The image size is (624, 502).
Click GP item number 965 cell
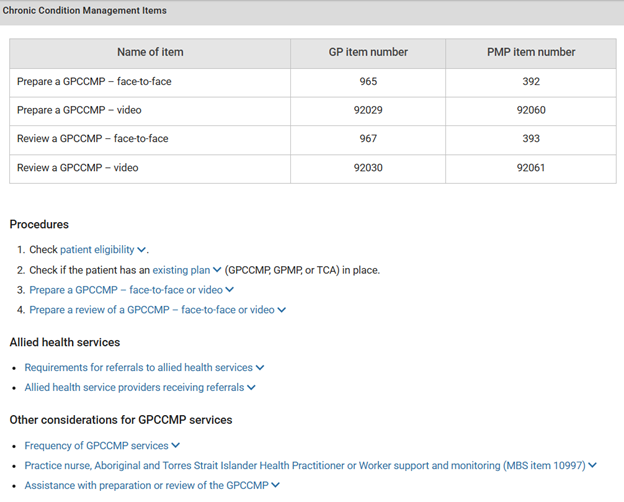coord(368,82)
